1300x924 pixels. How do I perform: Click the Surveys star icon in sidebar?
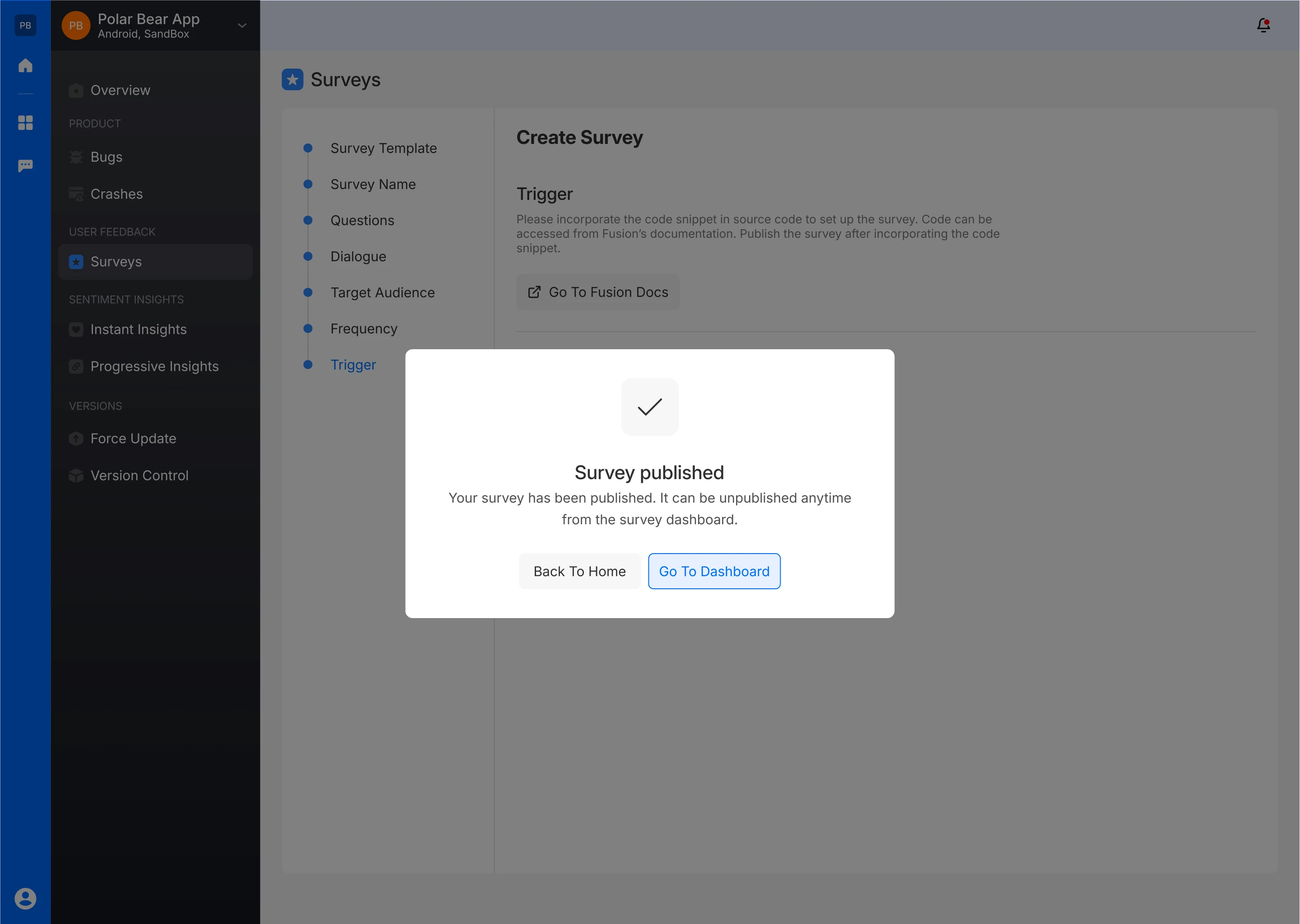click(76, 262)
